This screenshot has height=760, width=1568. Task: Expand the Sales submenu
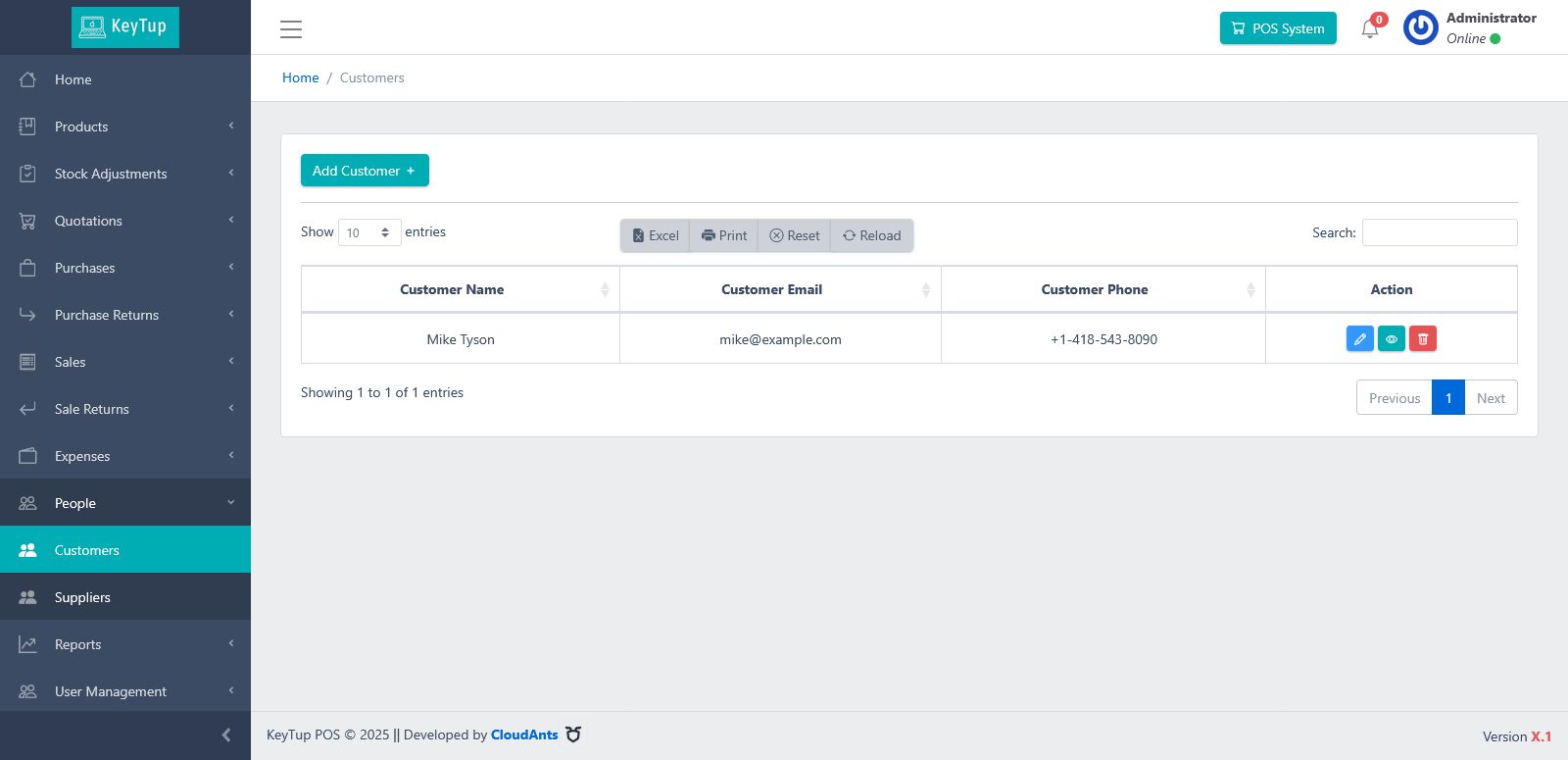[x=125, y=362]
